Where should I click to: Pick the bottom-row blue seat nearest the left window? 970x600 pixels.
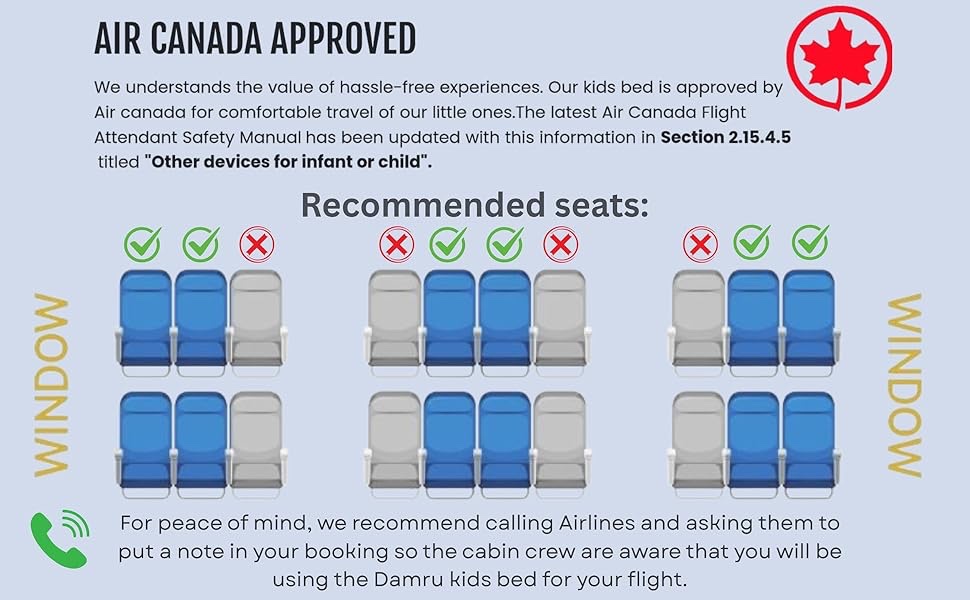[145, 440]
